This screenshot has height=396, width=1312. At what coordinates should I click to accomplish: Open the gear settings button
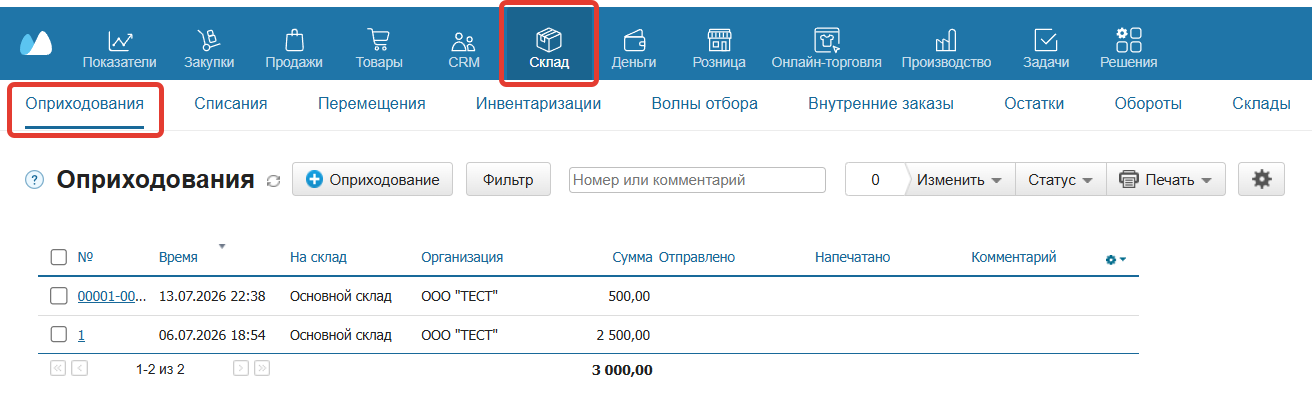coord(1262,180)
